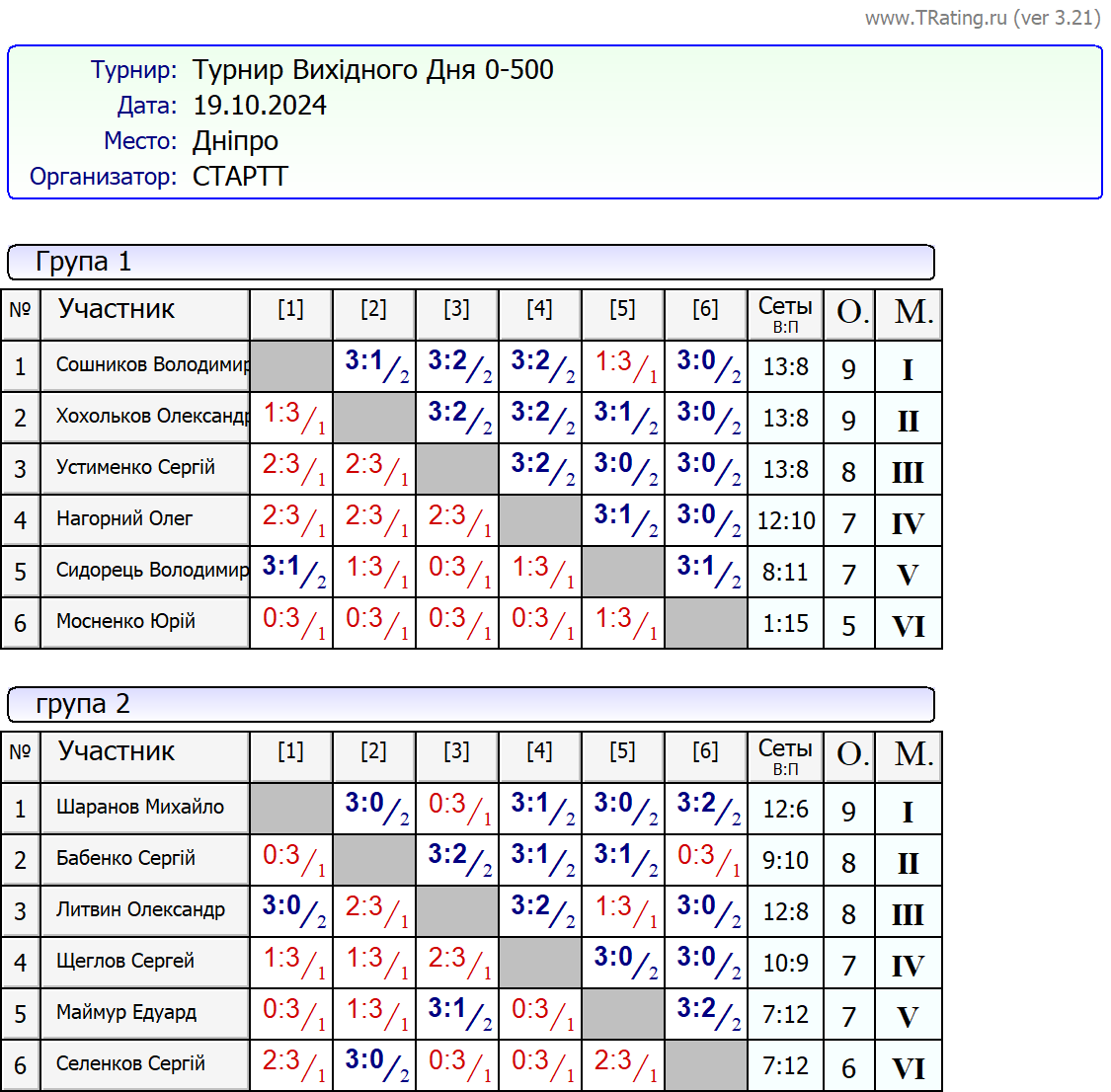
Task: Open the www.TRating.ru link at top
Action: point(983,18)
